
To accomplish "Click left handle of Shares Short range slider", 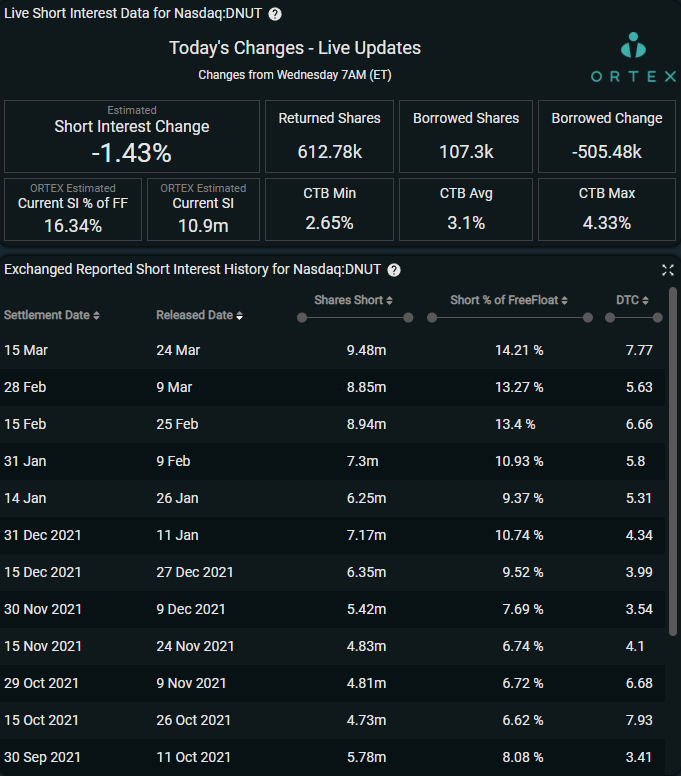I will [302, 318].
